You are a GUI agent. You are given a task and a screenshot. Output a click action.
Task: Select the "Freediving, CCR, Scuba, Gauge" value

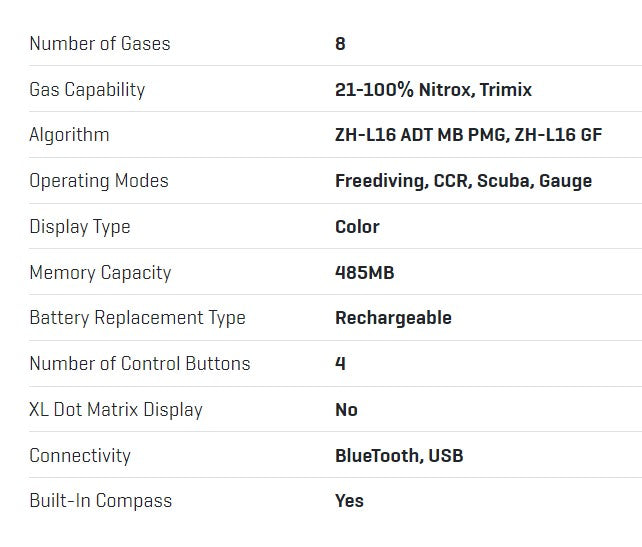pos(463,181)
